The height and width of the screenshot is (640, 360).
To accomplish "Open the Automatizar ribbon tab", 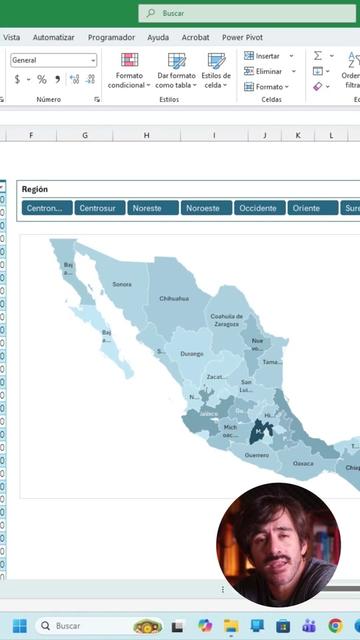I will pyautogui.click(x=53, y=37).
